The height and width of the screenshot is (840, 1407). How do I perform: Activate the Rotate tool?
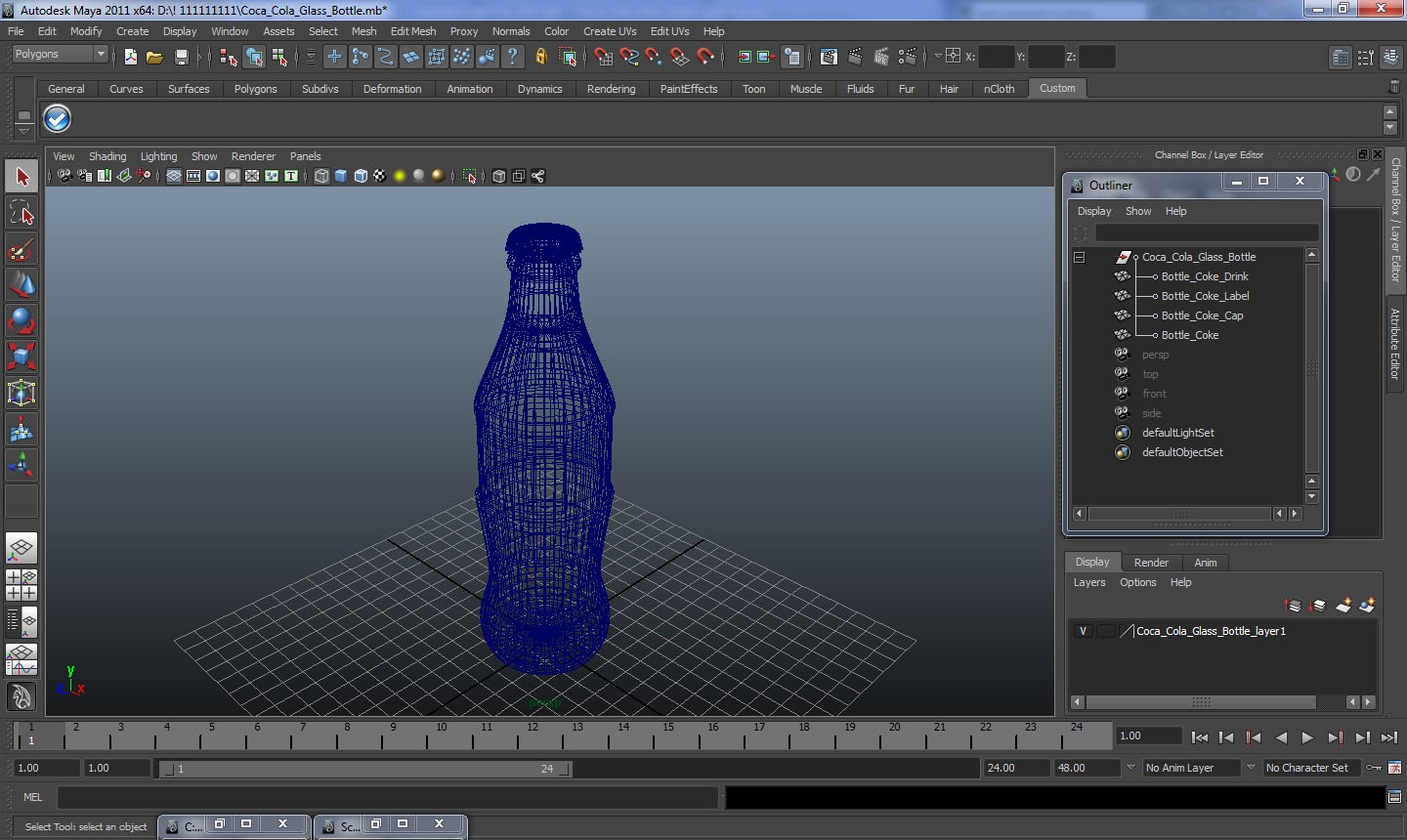pyautogui.click(x=21, y=320)
